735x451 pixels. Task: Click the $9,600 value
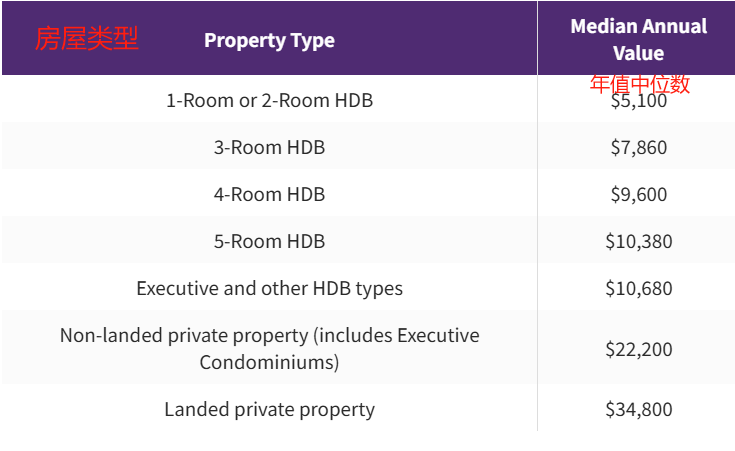(x=638, y=195)
